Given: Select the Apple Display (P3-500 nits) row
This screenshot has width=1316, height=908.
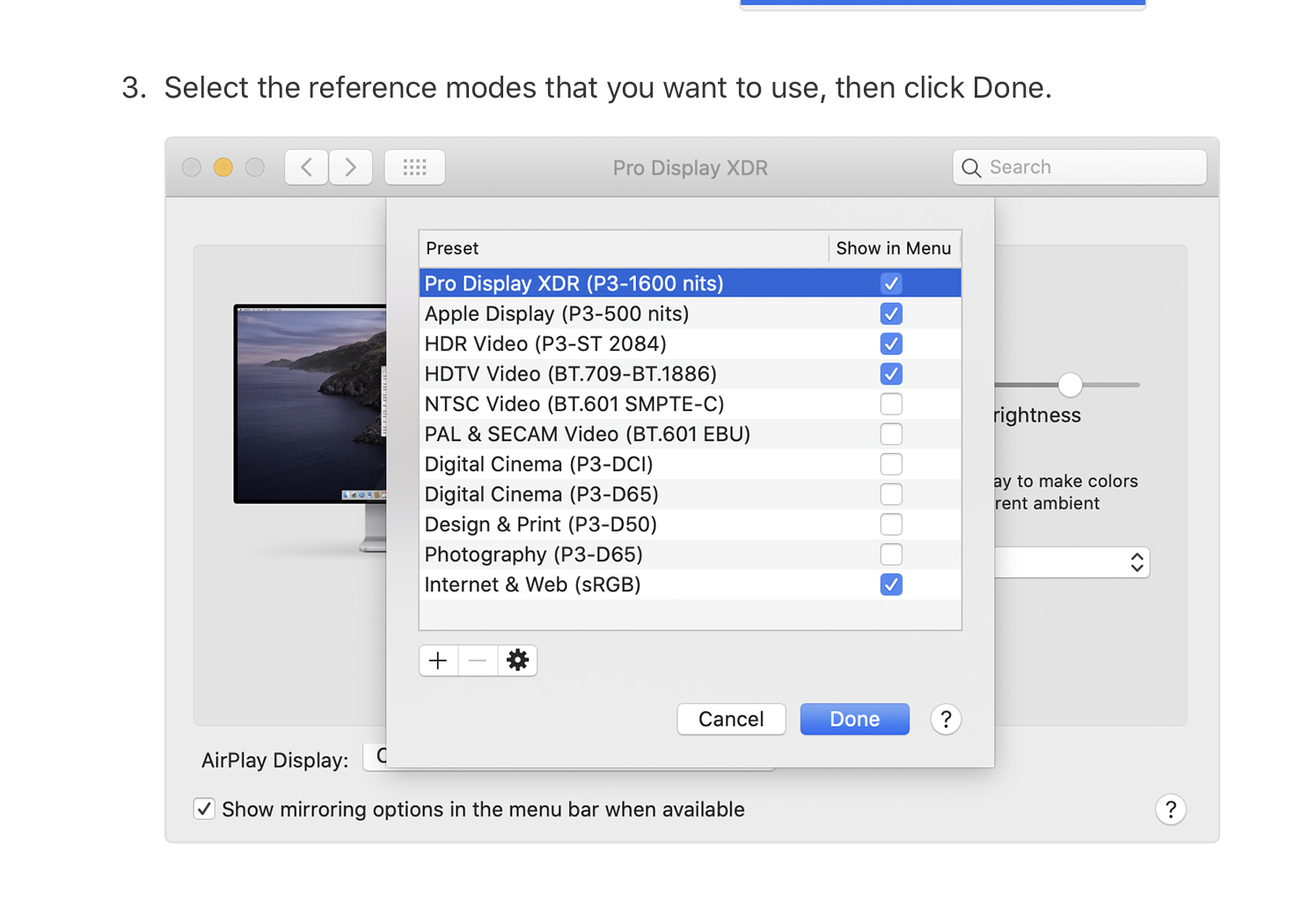Looking at the screenshot, I should click(691, 314).
